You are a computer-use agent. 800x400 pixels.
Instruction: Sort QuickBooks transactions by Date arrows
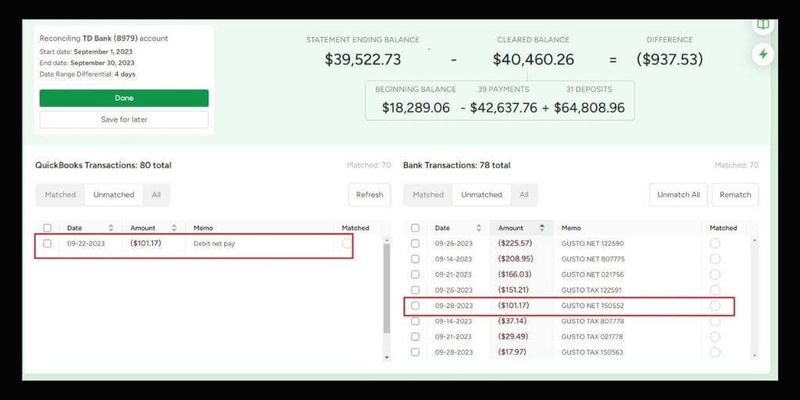pos(111,228)
